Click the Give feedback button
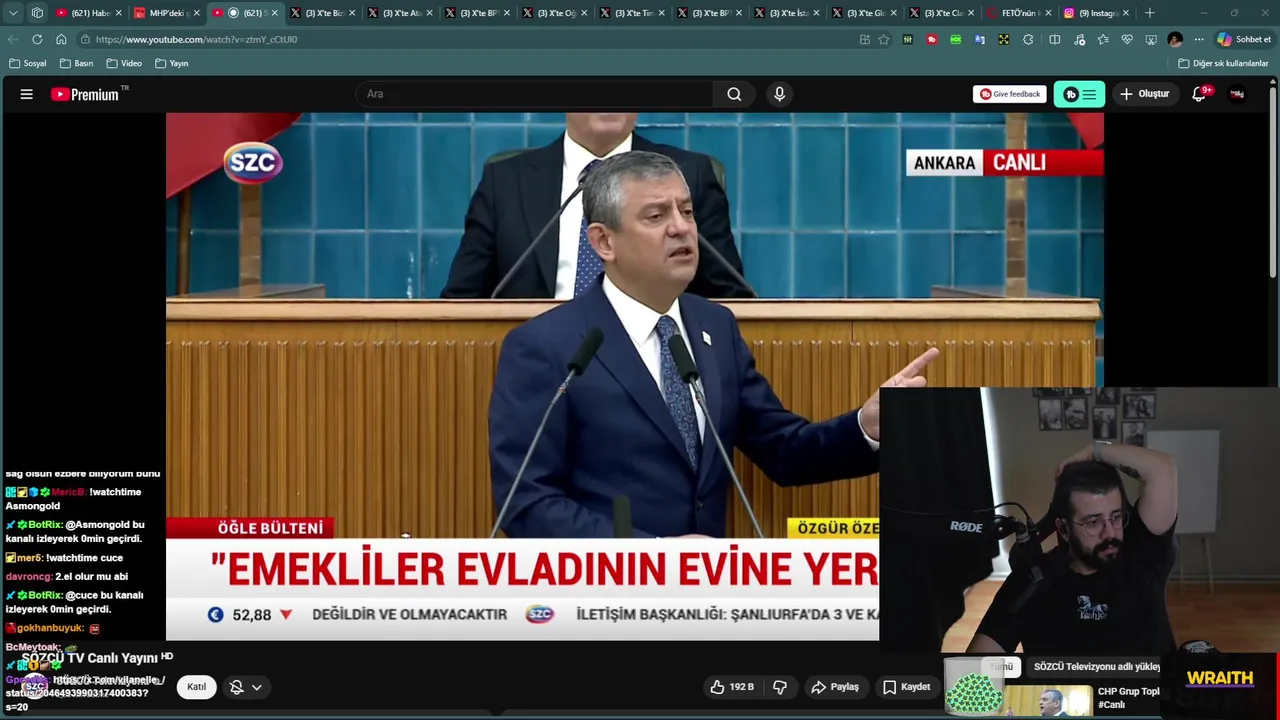This screenshot has width=1280, height=720. pyautogui.click(x=1010, y=94)
